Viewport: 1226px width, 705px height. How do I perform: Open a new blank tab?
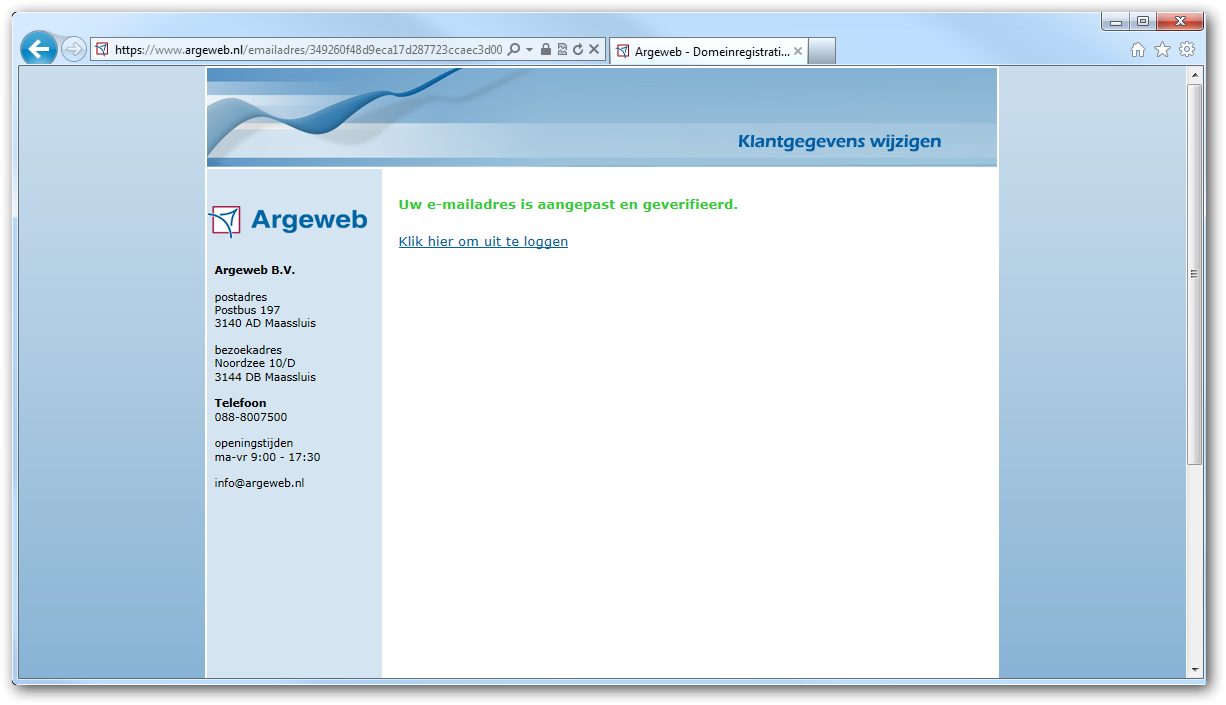tap(821, 51)
